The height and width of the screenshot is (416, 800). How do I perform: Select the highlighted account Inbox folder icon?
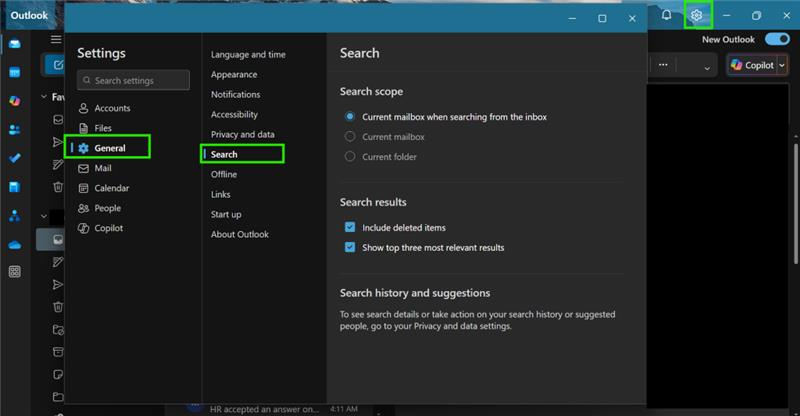click(58, 239)
